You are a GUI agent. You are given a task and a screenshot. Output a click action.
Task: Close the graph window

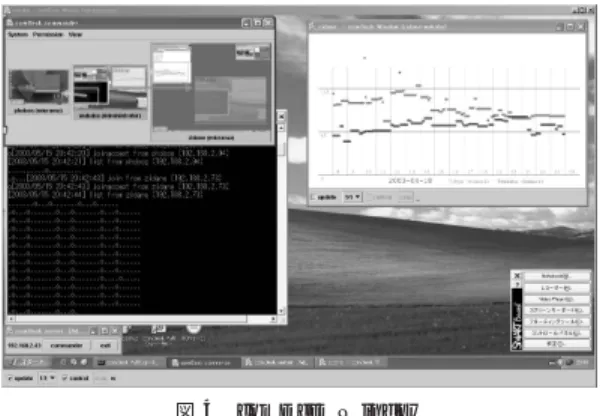tap(581, 27)
